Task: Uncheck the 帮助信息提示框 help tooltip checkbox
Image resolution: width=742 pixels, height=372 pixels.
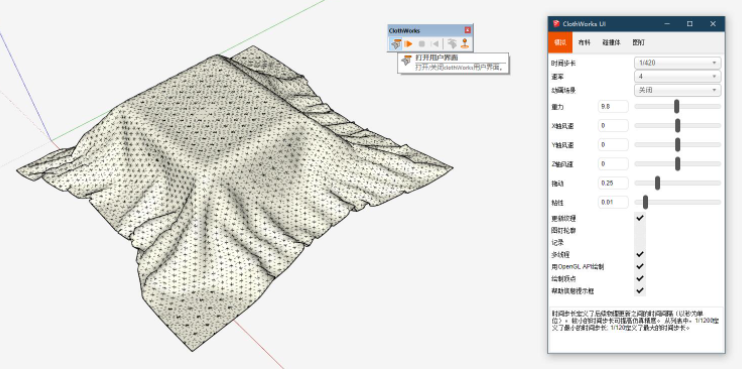Action: point(640,291)
